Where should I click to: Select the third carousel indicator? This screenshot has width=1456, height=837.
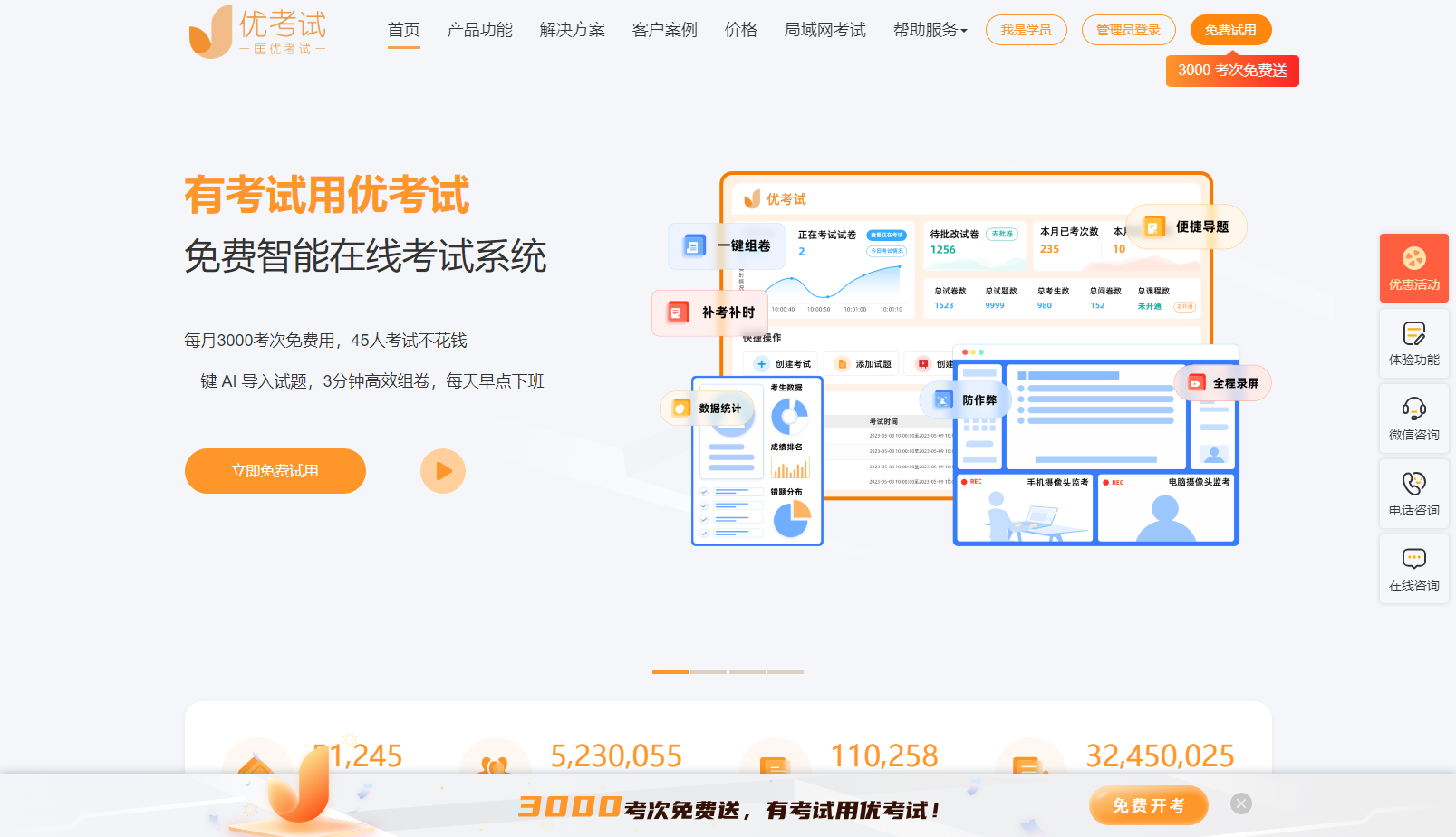point(747,672)
